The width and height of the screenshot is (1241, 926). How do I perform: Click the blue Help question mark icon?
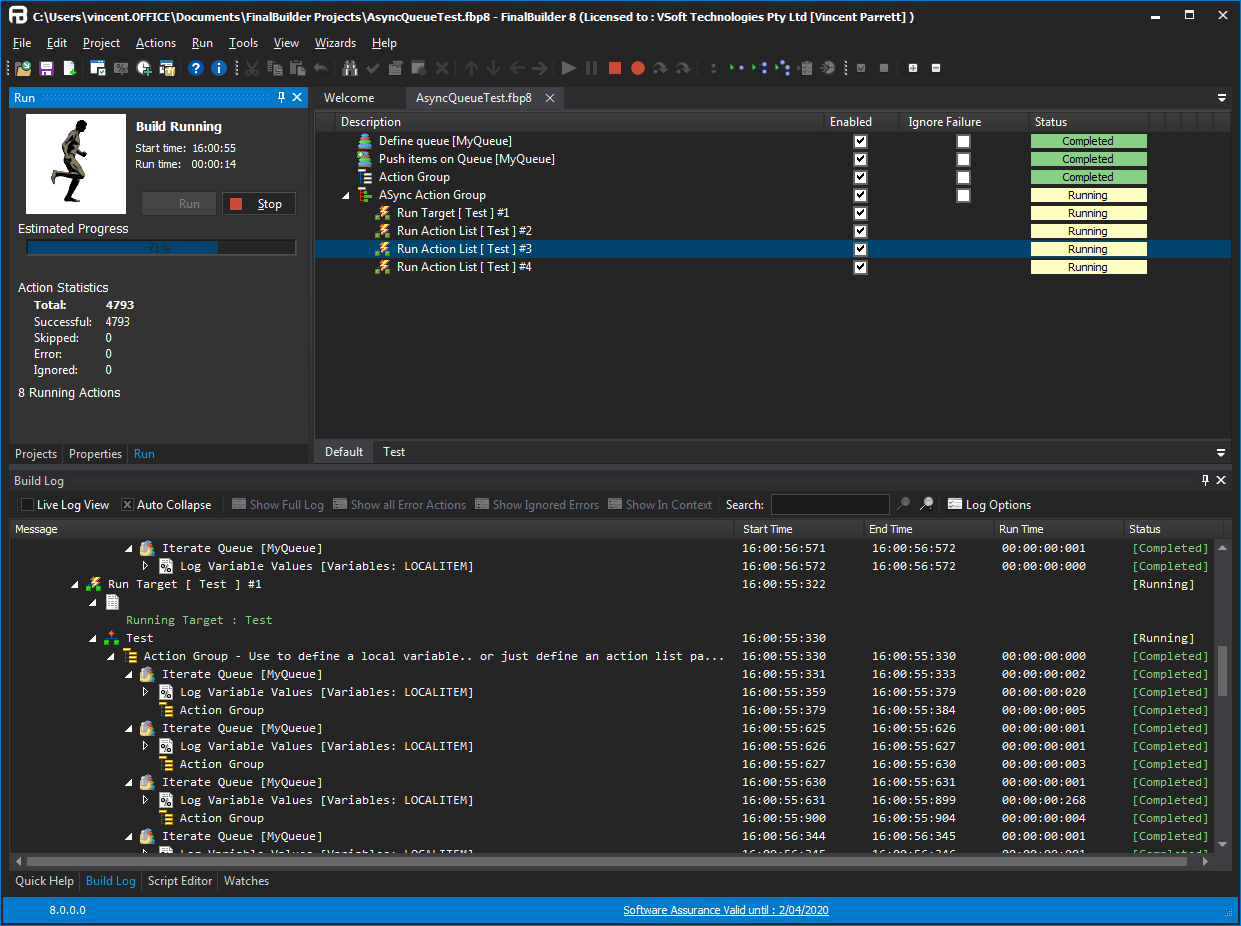196,68
